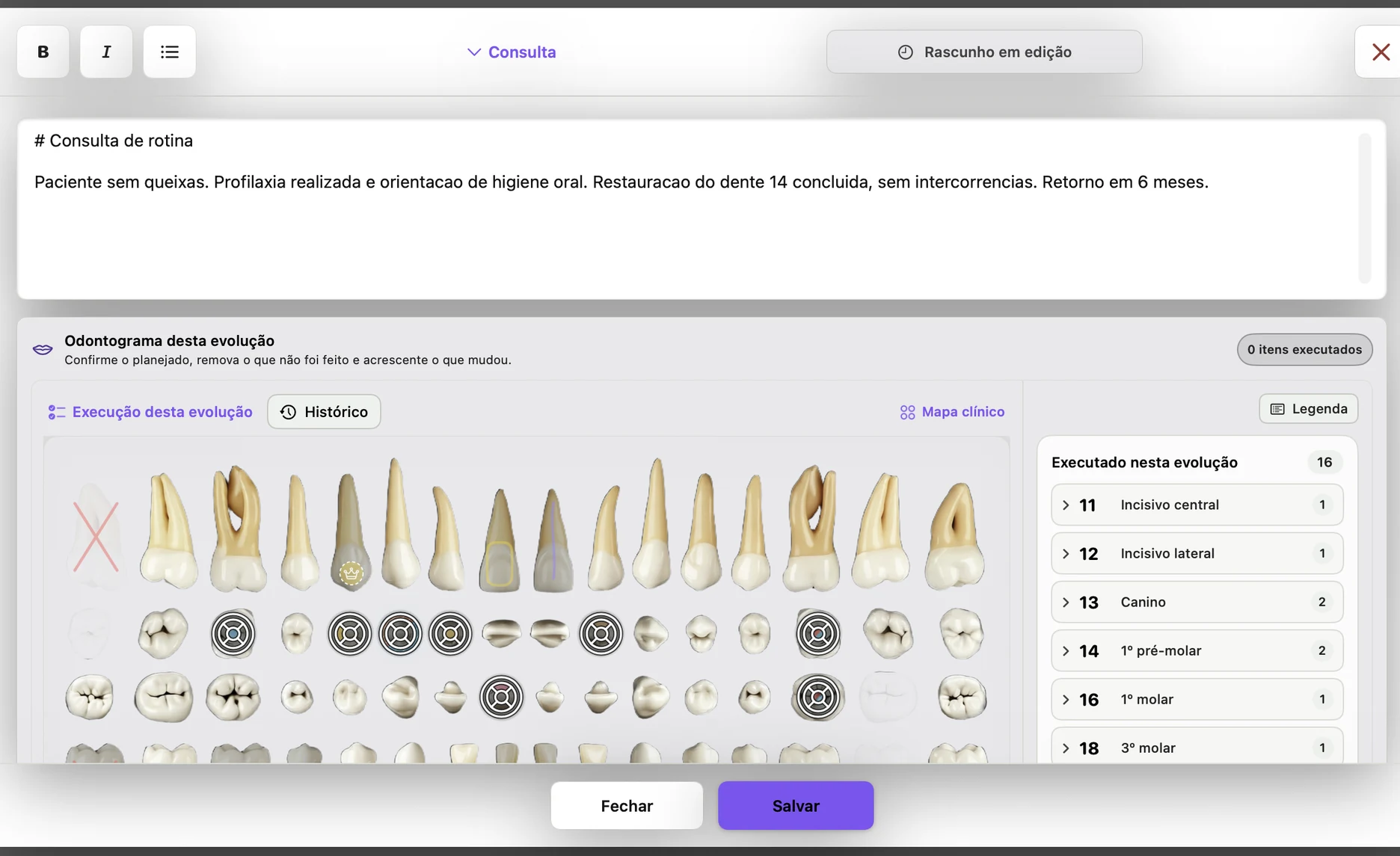Image resolution: width=1400 pixels, height=856 pixels.
Task: Insert bulleted list from toolbar
Action: [170, 52]
